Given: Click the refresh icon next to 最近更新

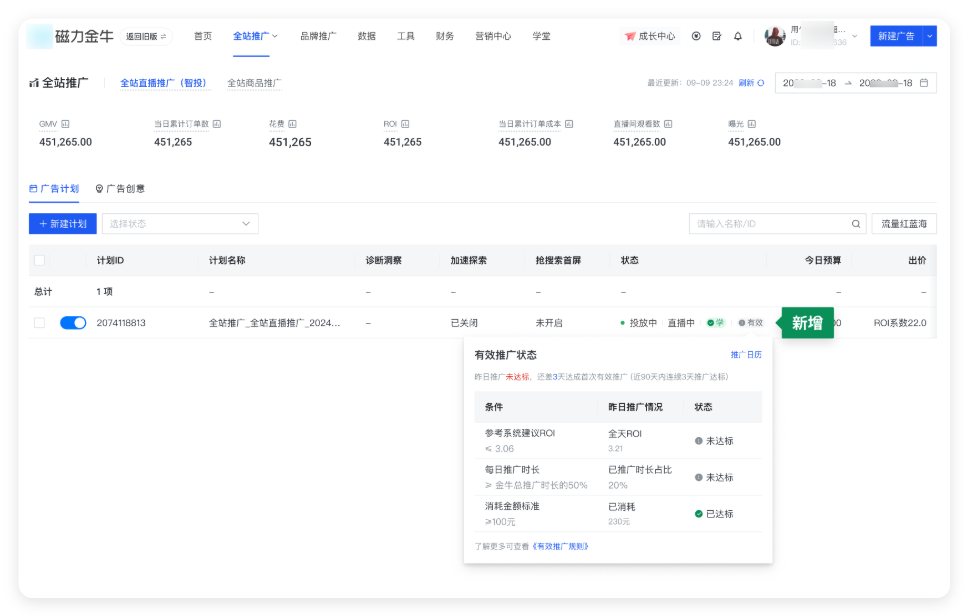Looking at the screenshot, I should tap(761, 83).
